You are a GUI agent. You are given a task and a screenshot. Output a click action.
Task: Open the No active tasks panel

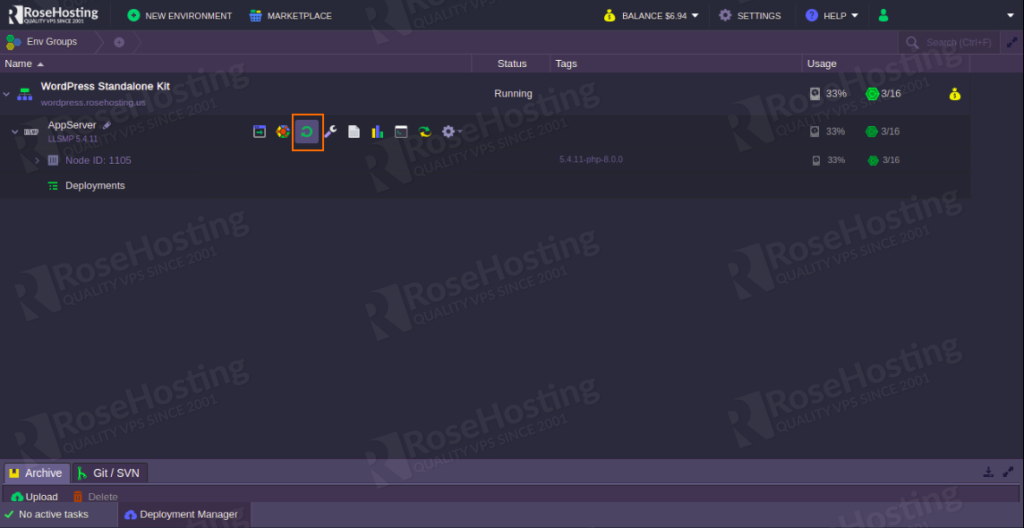46,515
